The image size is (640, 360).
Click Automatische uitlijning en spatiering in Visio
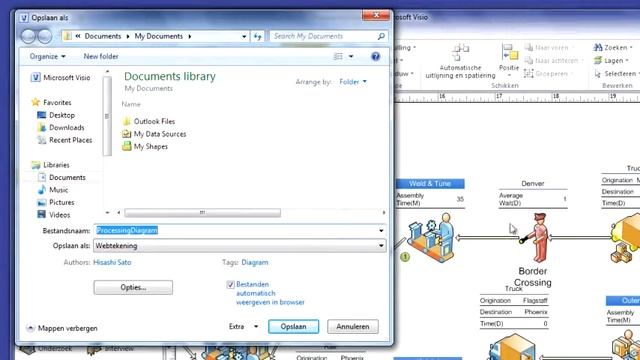(x=460, y=61)
